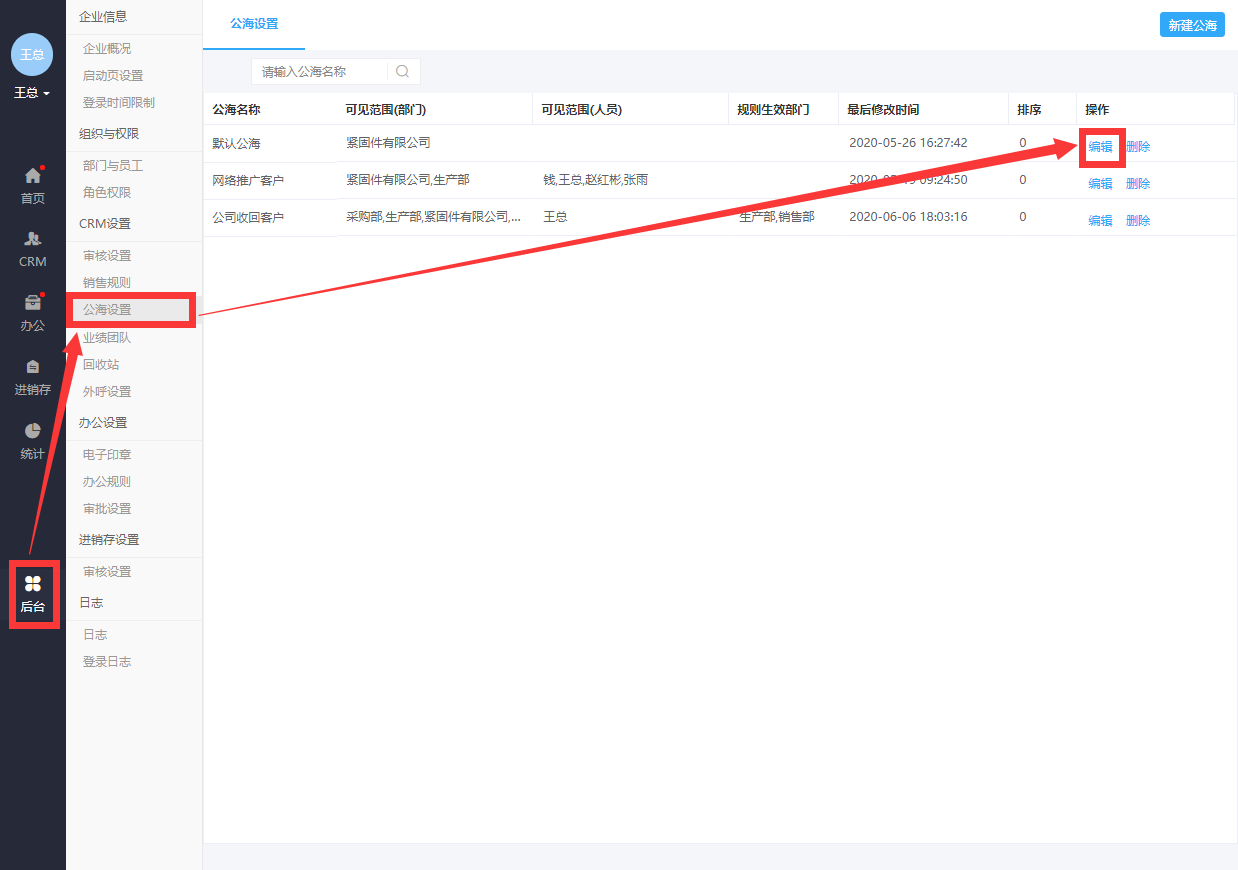This screenshot has width=1238, height=870.
Task: Click the 2020-06-06 18:03:16 timestamp
Action: (x=908, y=216)
